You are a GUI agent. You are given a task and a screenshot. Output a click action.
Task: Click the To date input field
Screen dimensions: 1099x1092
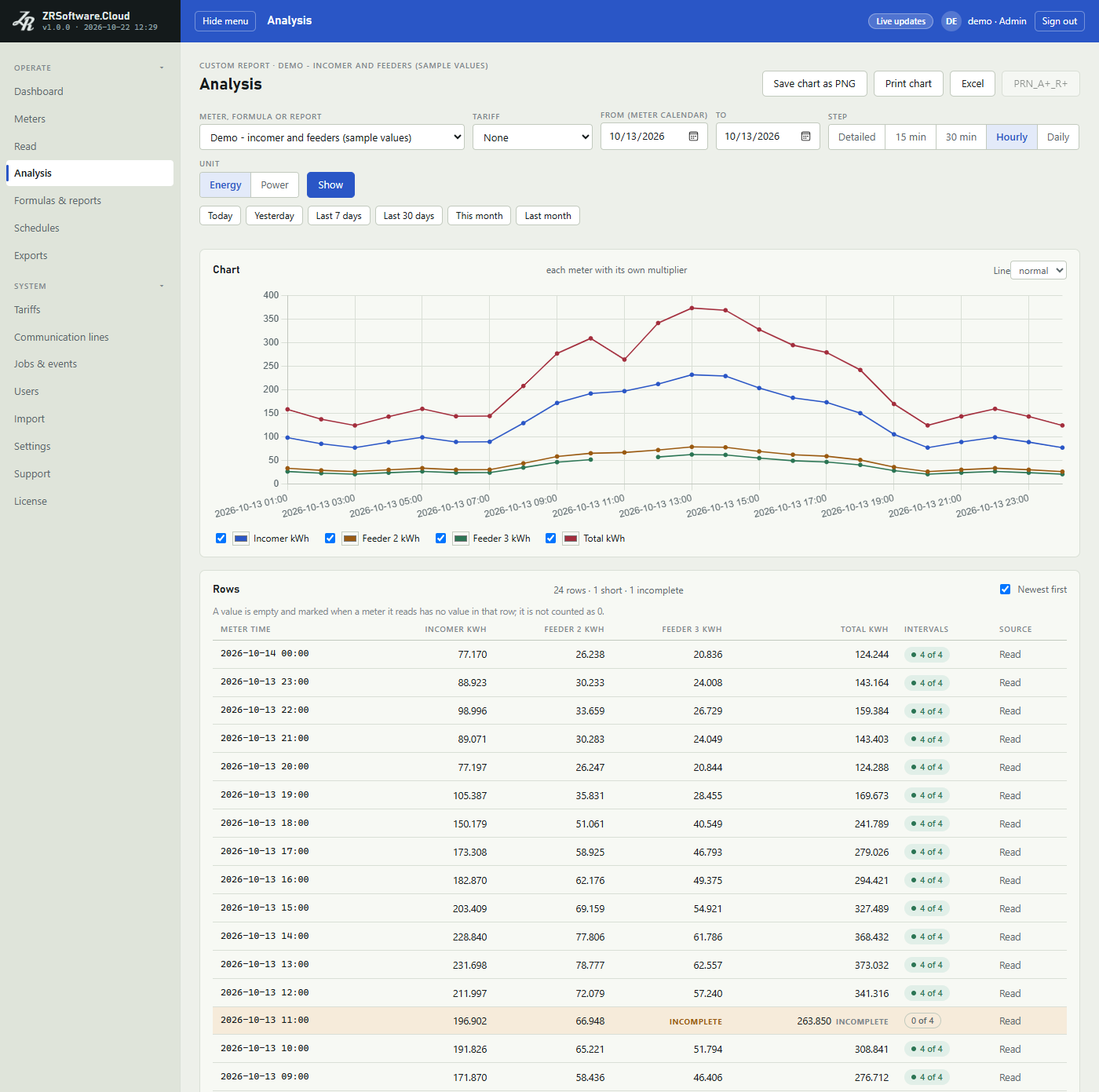(768, 137)
